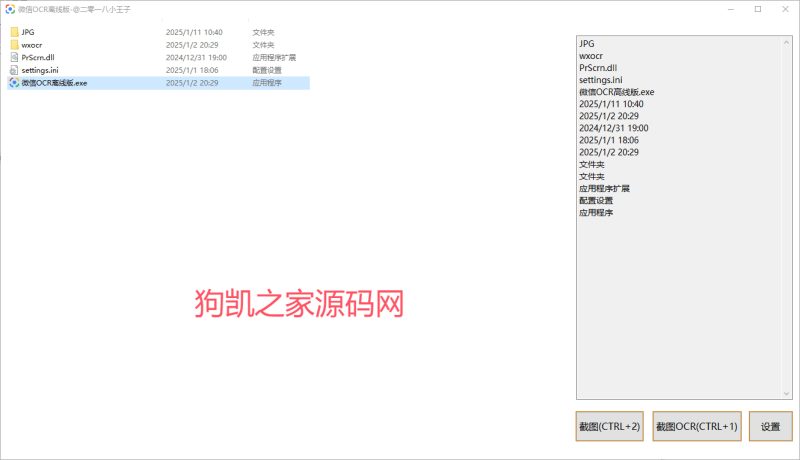
Task: Click 2025/1/11 10:40 line in OCR result box
Action: [611, 104]
